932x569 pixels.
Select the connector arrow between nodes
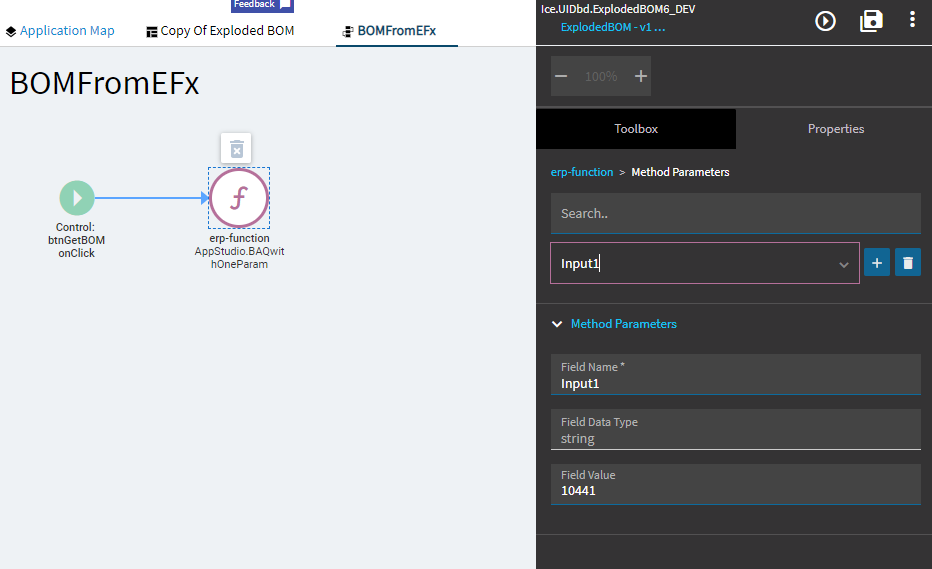[x=152, y=198]
